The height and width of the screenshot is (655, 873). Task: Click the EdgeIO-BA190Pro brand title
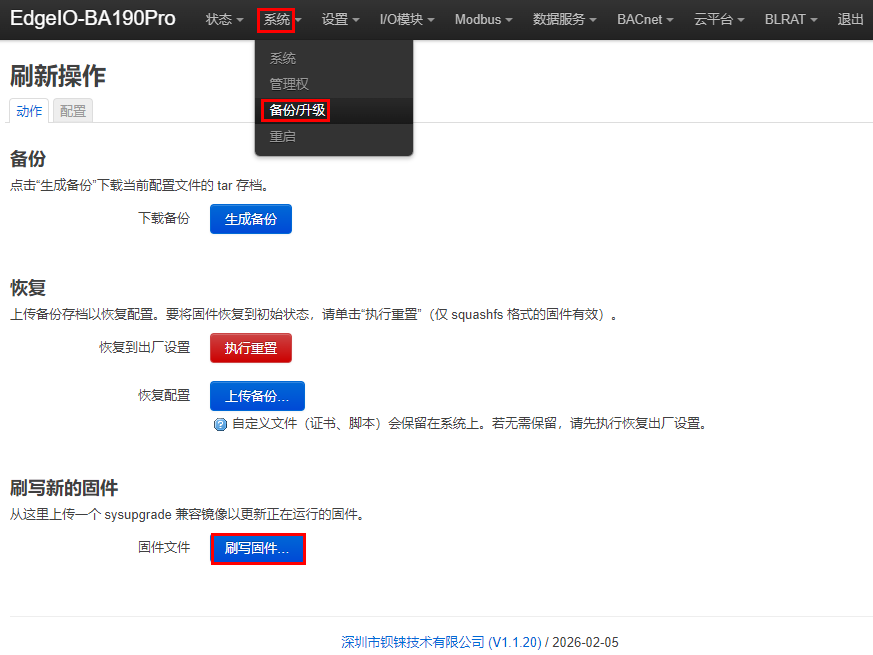tap(92, 18)
